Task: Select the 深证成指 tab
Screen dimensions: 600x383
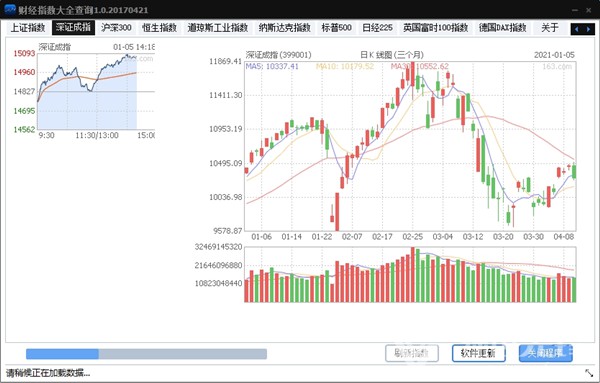Action: click(73, 28)
